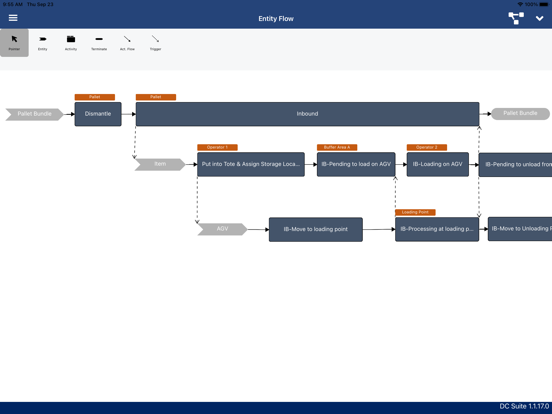Select the Entity tool
552x414 pixels.
tap(43, 43)
